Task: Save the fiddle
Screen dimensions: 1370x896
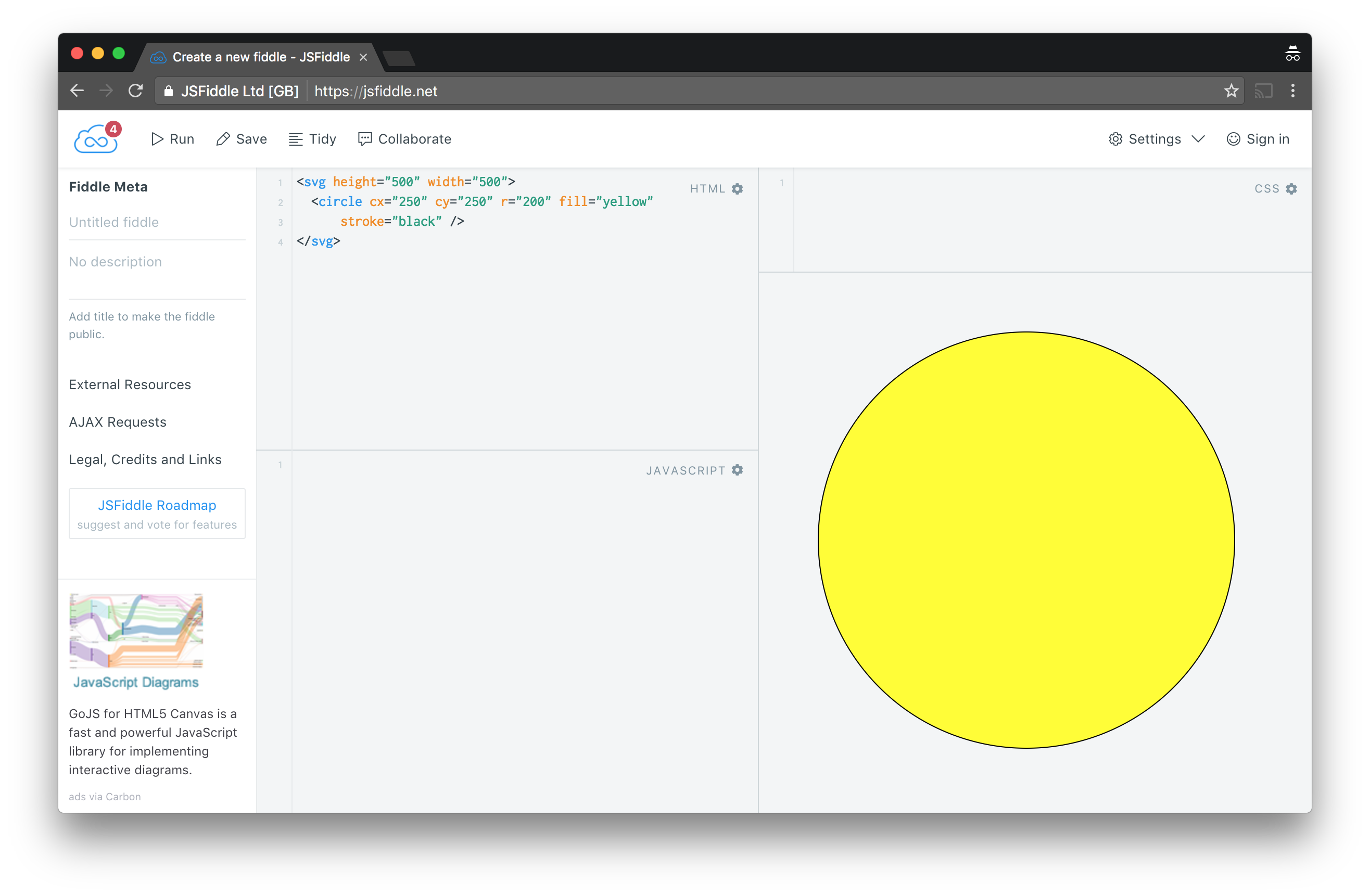Action: click(242, 139)
